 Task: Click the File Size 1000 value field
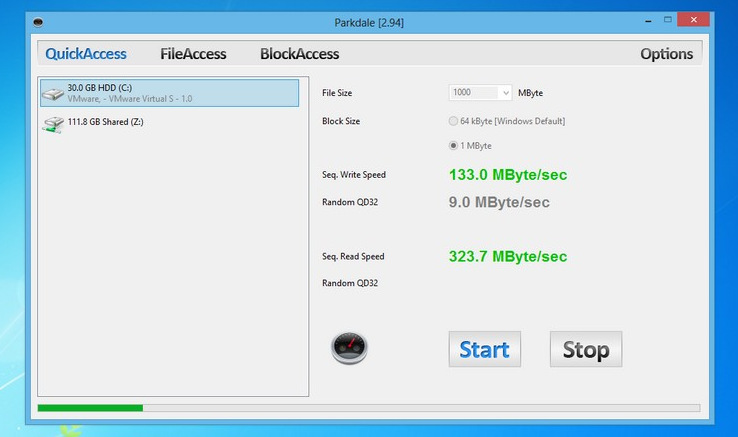474,93
